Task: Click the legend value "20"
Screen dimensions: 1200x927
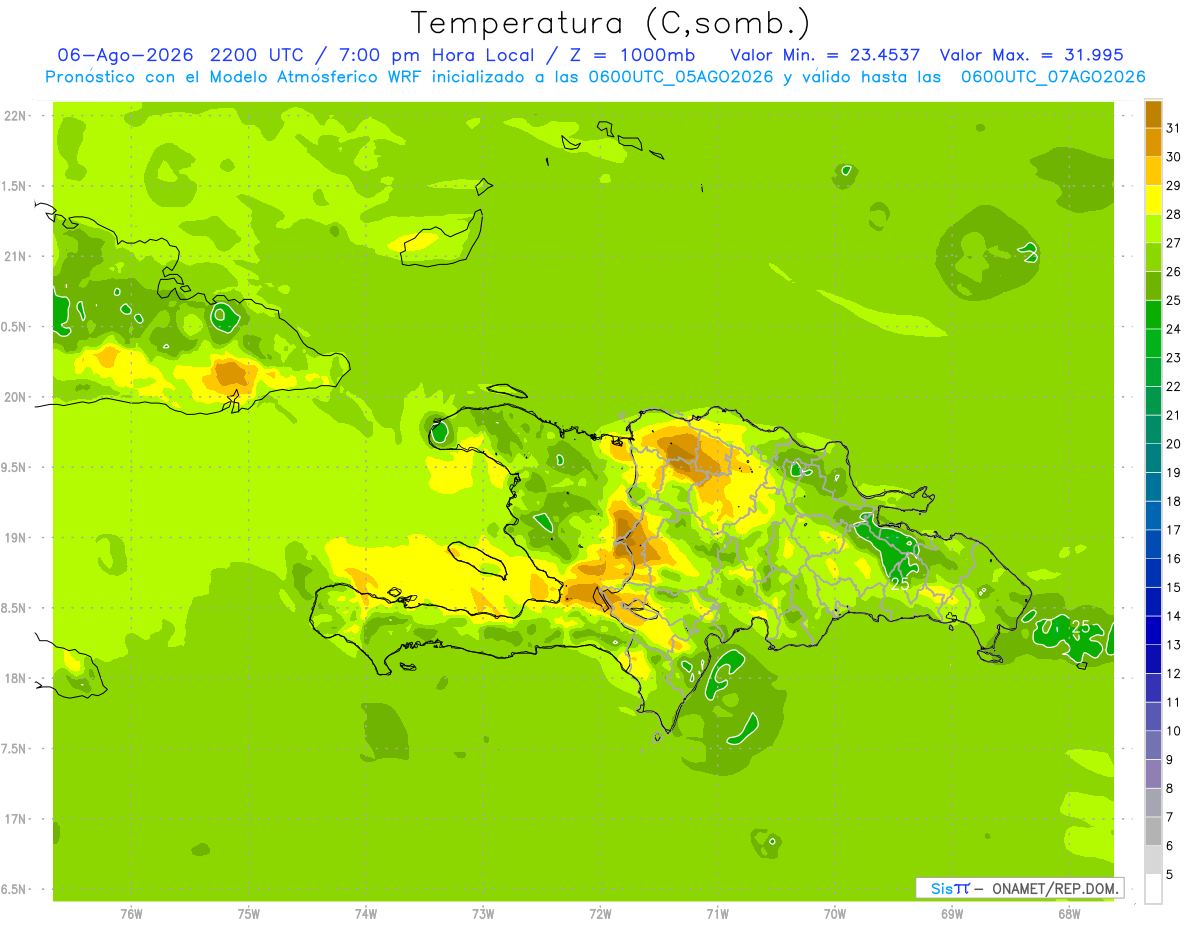Action: click(x=1174, y=444)
